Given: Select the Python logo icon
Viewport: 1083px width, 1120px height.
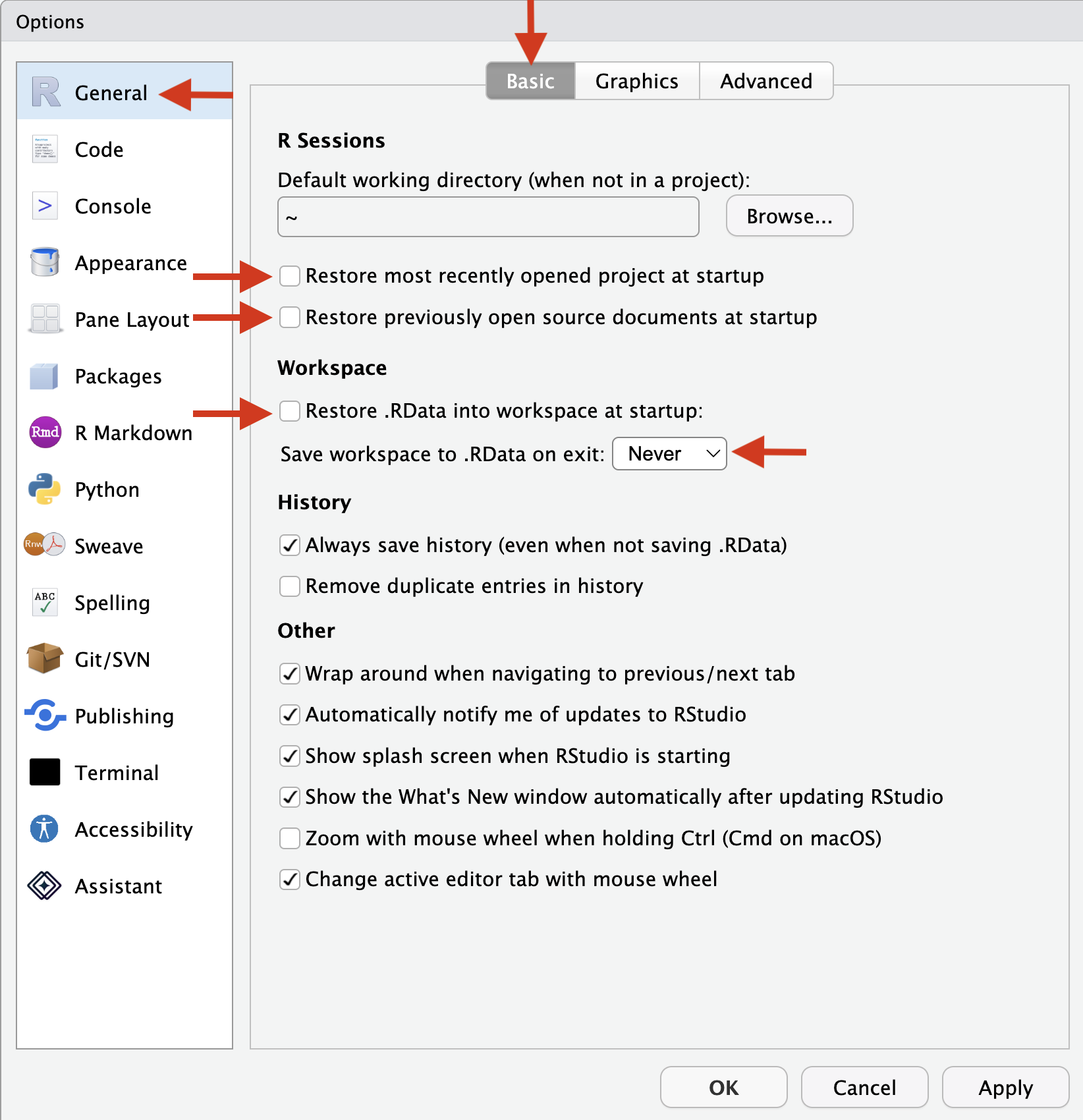Looking at the screenshot, I should coord(45,489).
